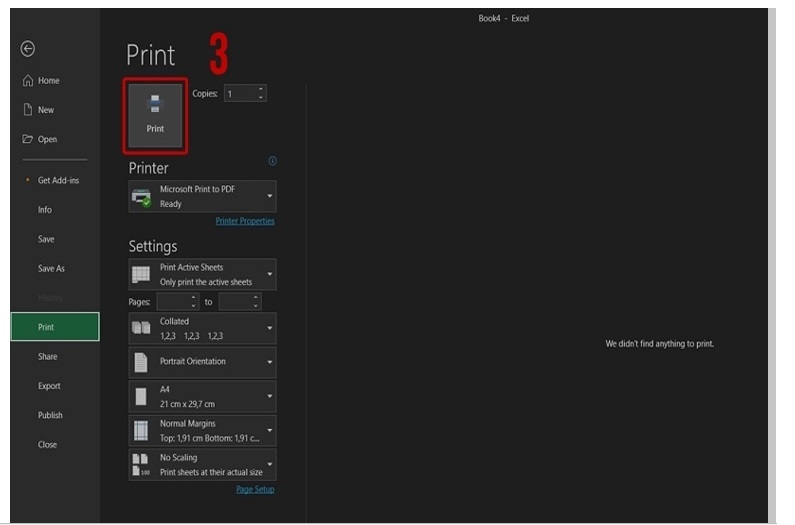The image size is (795, 525).
Task: Select Save As in the sidebar
Action: click(51, 269)
